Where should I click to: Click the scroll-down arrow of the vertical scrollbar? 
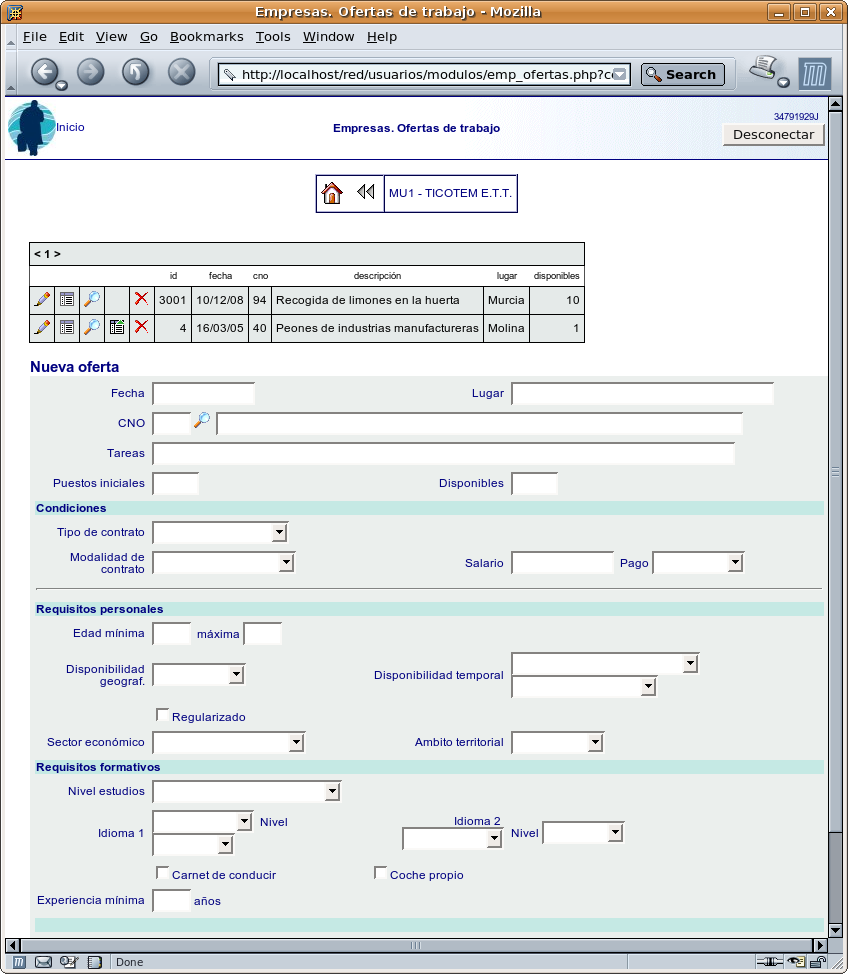point(836,930)
